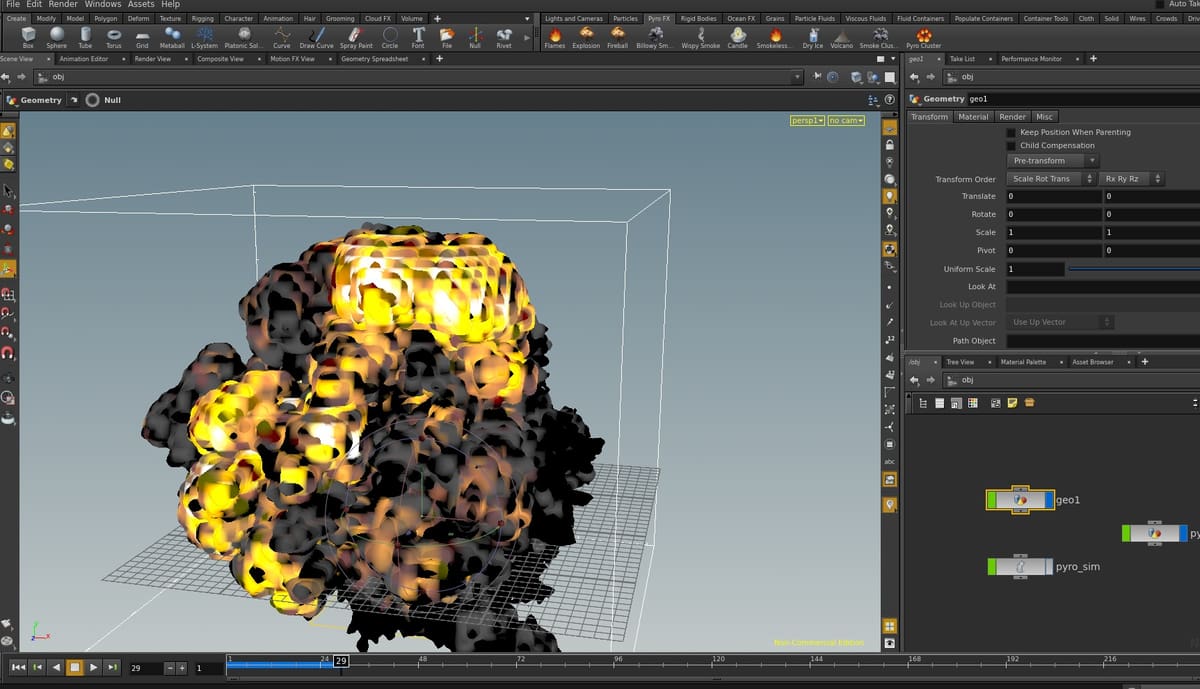
Task: Create a Grid from the shelf
Action: 142,38
